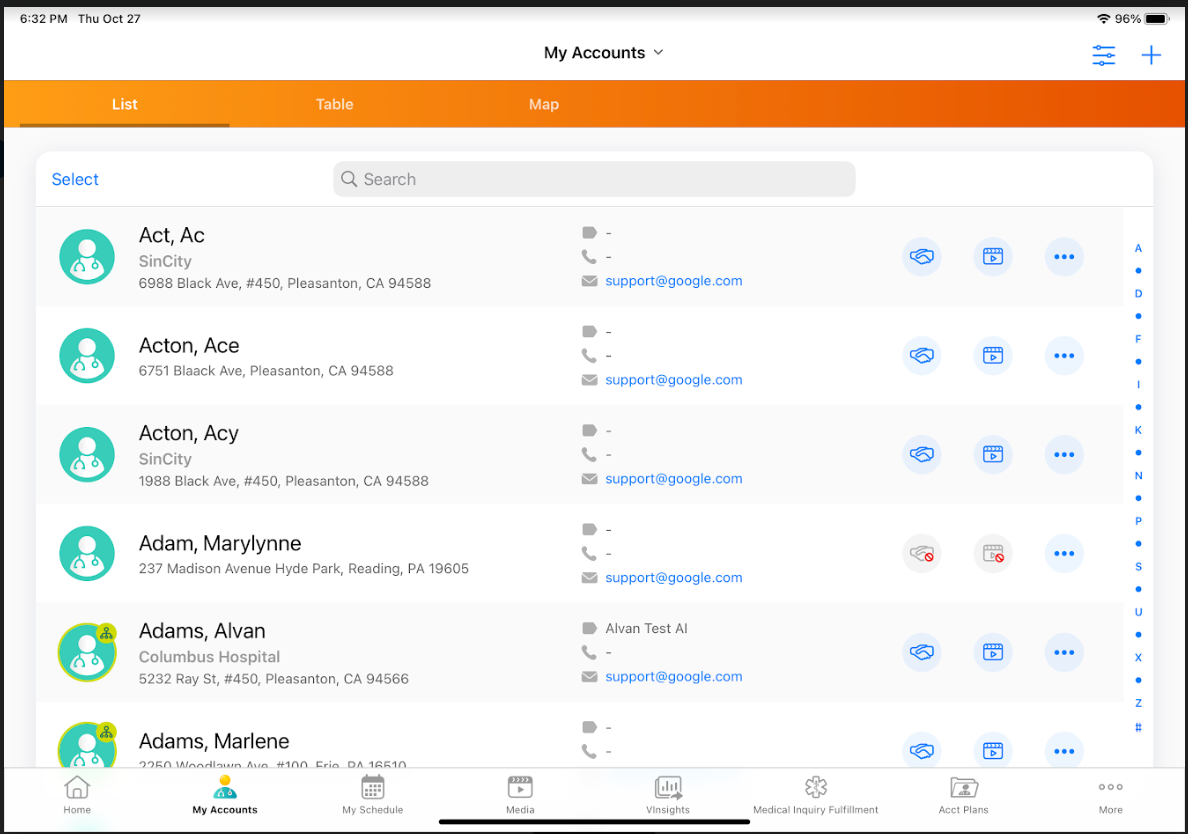Open Medical Inquiry Fulfillment in bottom bar
This screenshot has width=1188, height=834.
815,795
